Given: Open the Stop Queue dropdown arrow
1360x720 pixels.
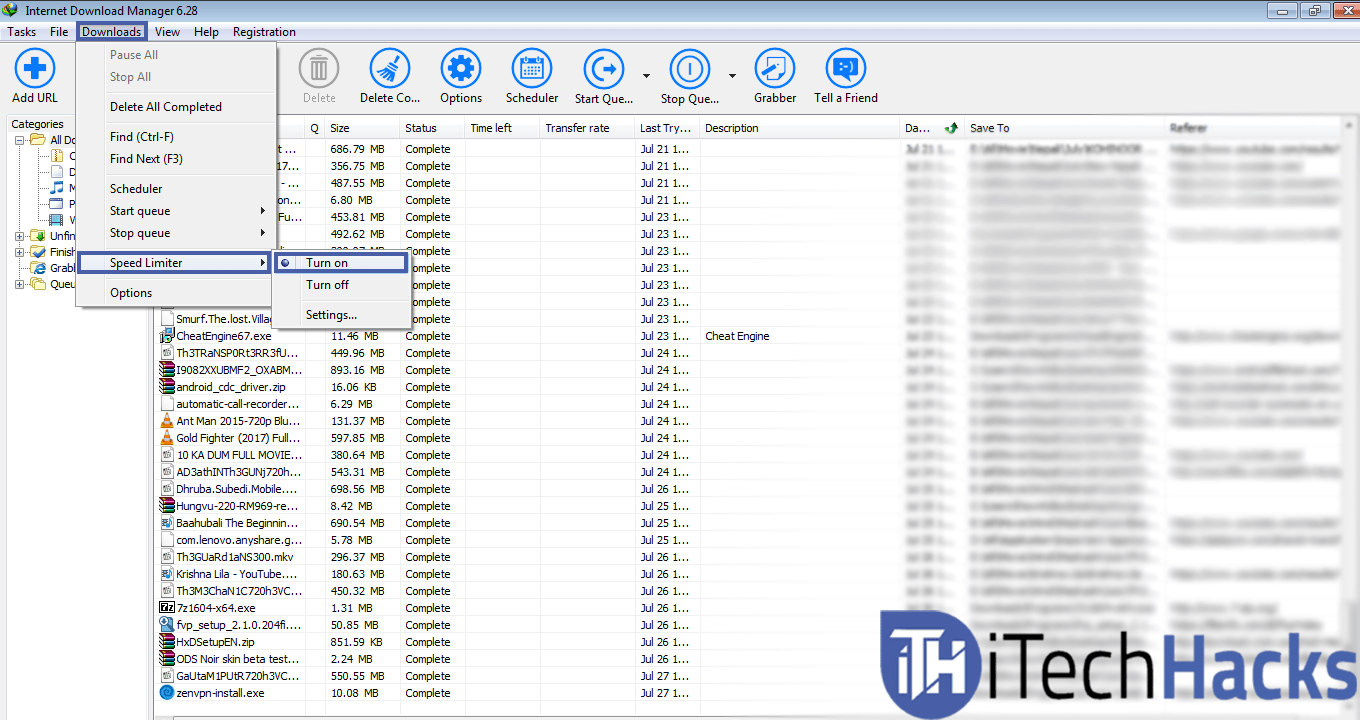Looking at the screenshot, I should pyautogui.click(x=732, y=76).
